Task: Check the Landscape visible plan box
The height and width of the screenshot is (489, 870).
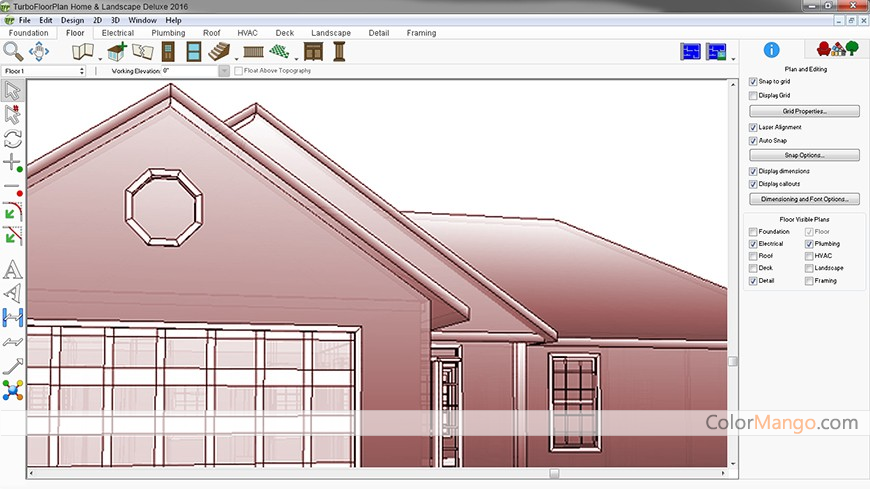Action: [x=809, y=268]
